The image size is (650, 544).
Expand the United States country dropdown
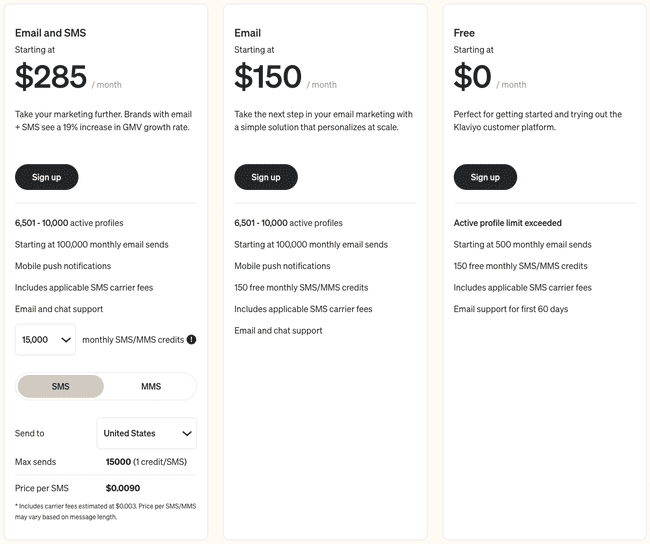click(x=147, y=434)
